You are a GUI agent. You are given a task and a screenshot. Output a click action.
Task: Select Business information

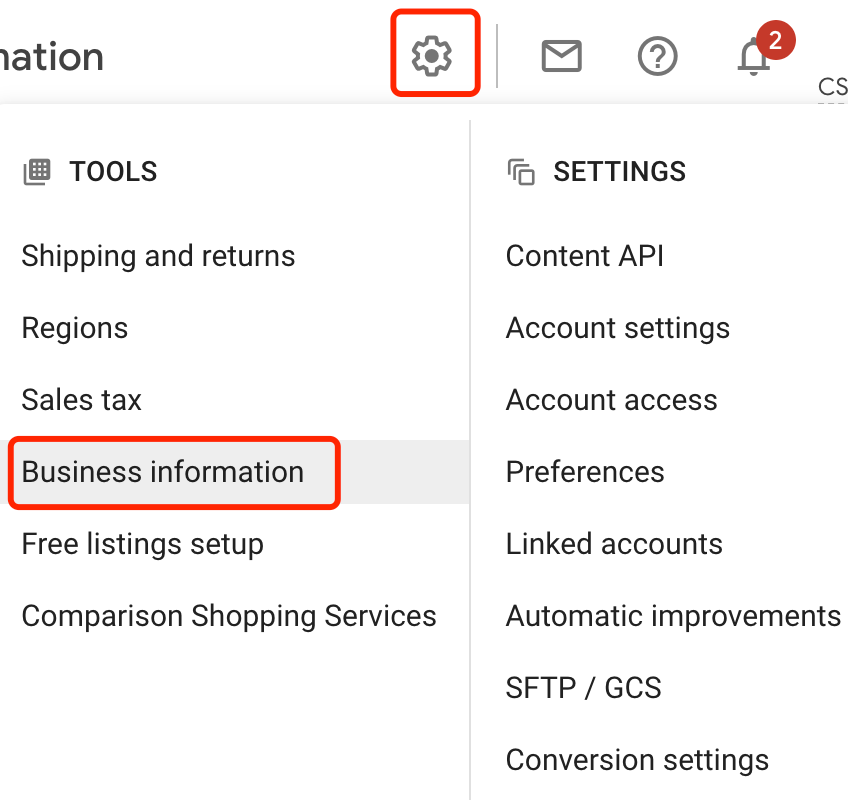163,472
